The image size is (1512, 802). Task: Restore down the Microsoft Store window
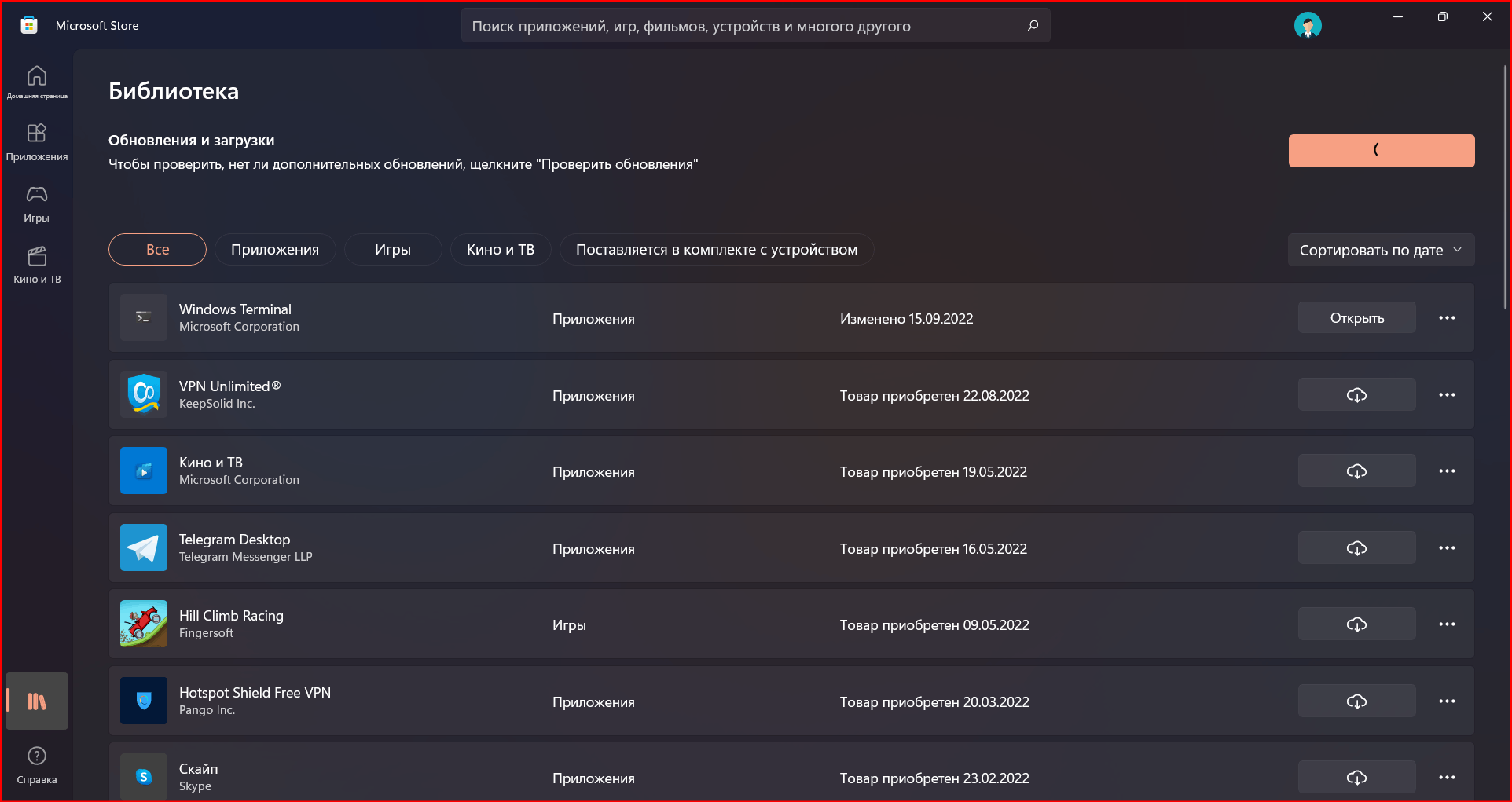click(x=1443, y=17)
